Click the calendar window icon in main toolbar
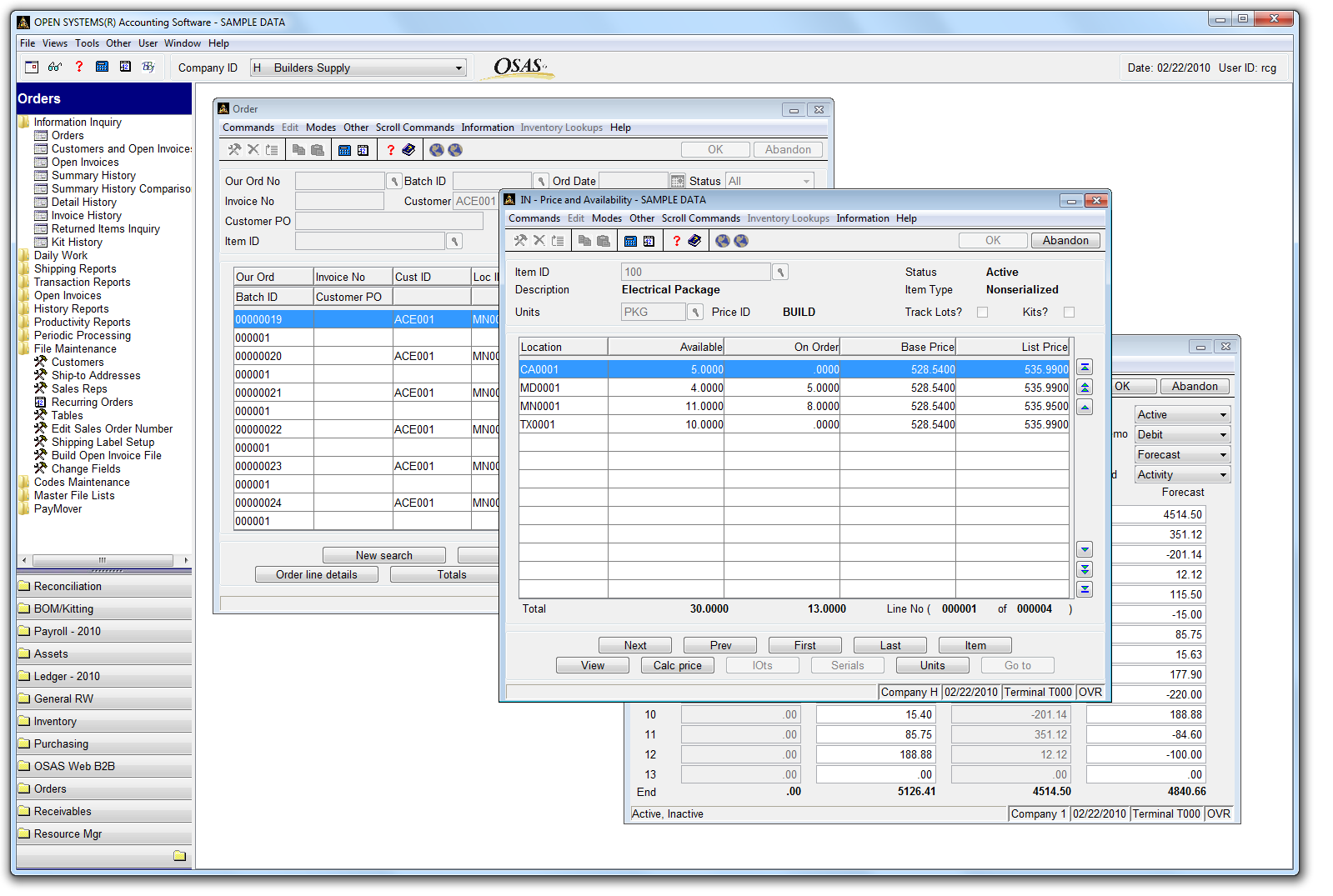The height and width of the screenshot is (896, 1333). coord(32,67)
